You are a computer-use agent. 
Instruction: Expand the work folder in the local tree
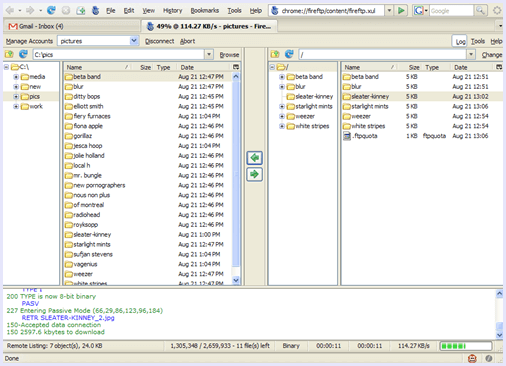(x=16, y=107)
